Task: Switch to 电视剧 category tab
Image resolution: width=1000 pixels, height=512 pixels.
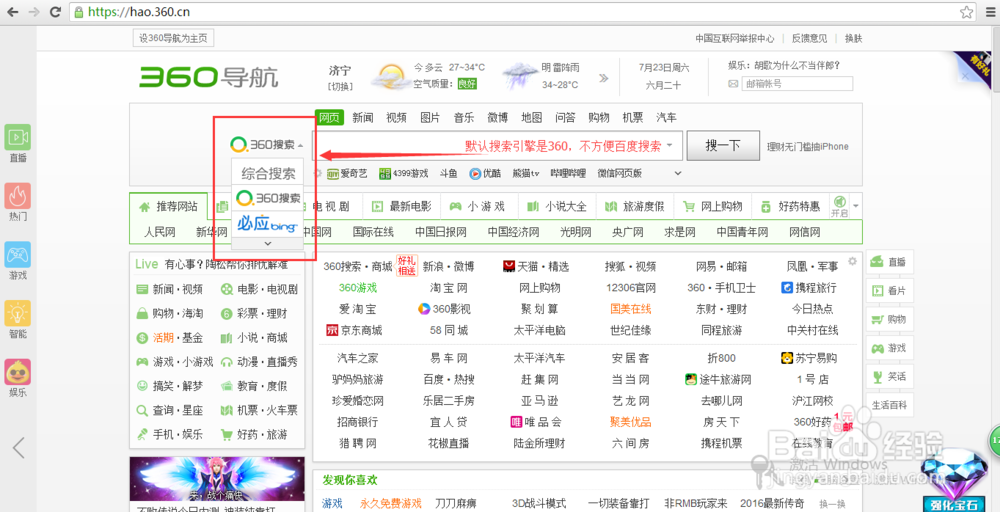Action: click(x=333, y=206)
